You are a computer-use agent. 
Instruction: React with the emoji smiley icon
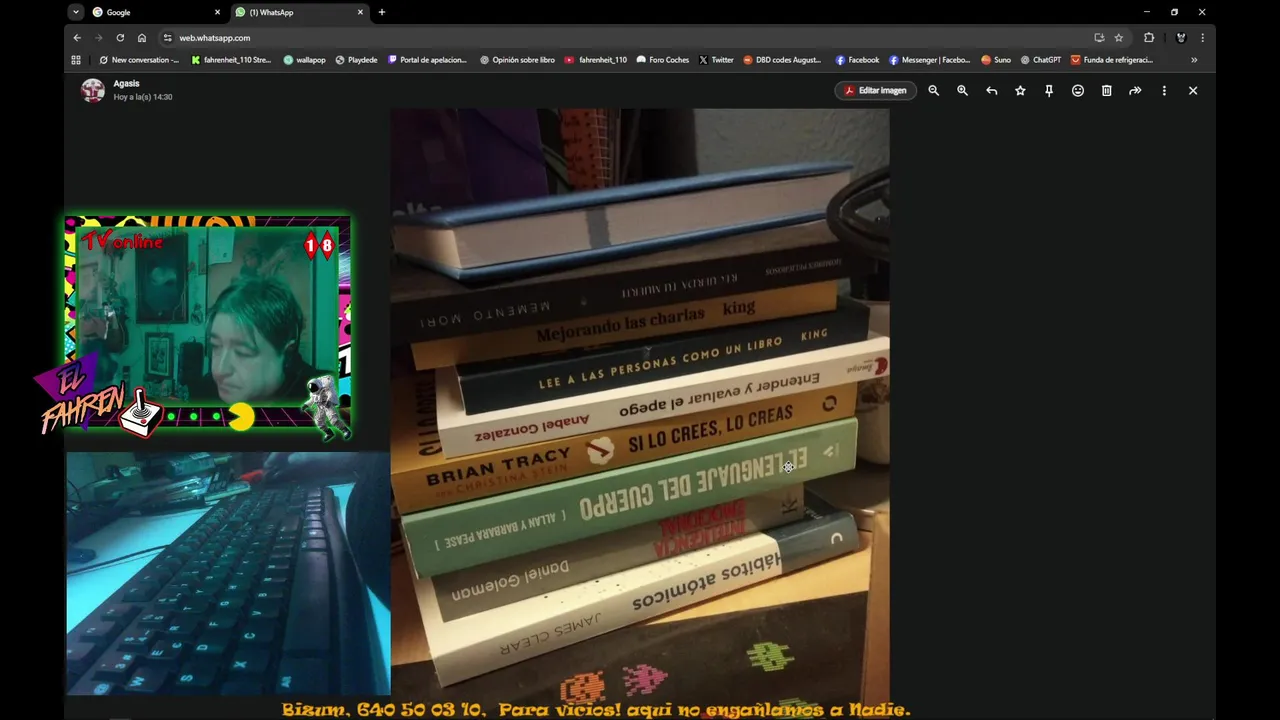click(1078, 90)
